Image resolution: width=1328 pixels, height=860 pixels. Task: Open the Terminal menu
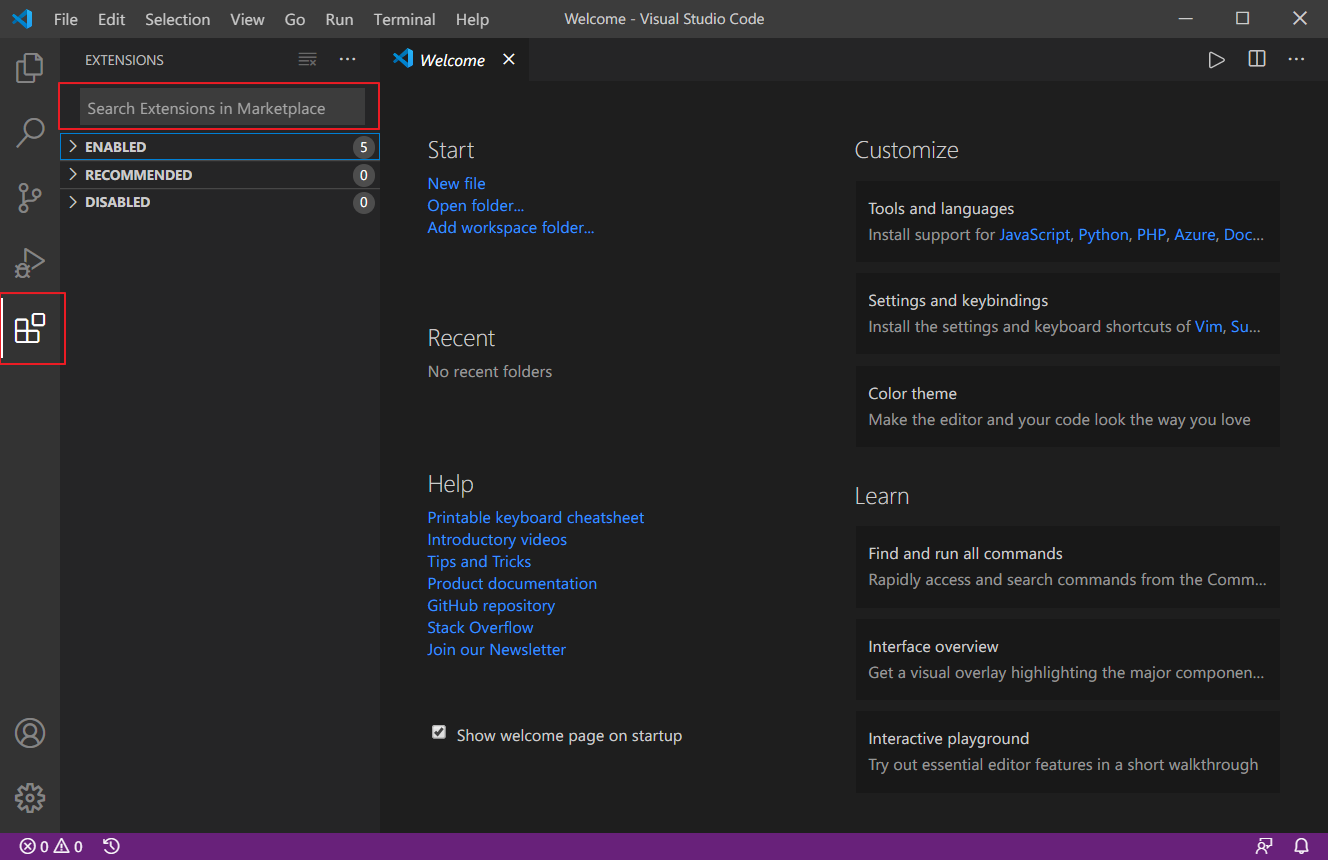pos(404,19)
